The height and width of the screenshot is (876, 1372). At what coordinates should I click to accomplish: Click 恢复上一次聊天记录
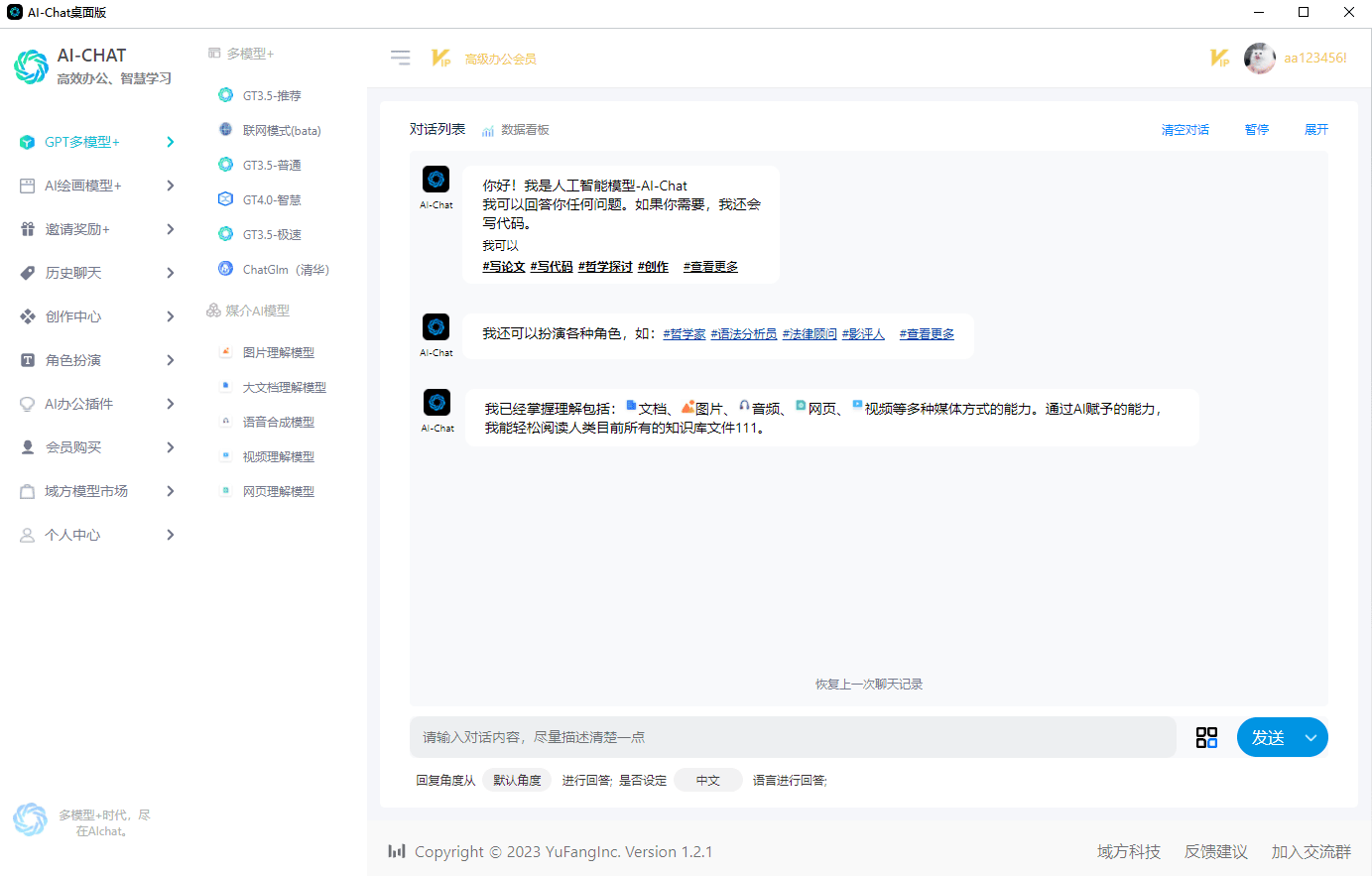(869, 685)
